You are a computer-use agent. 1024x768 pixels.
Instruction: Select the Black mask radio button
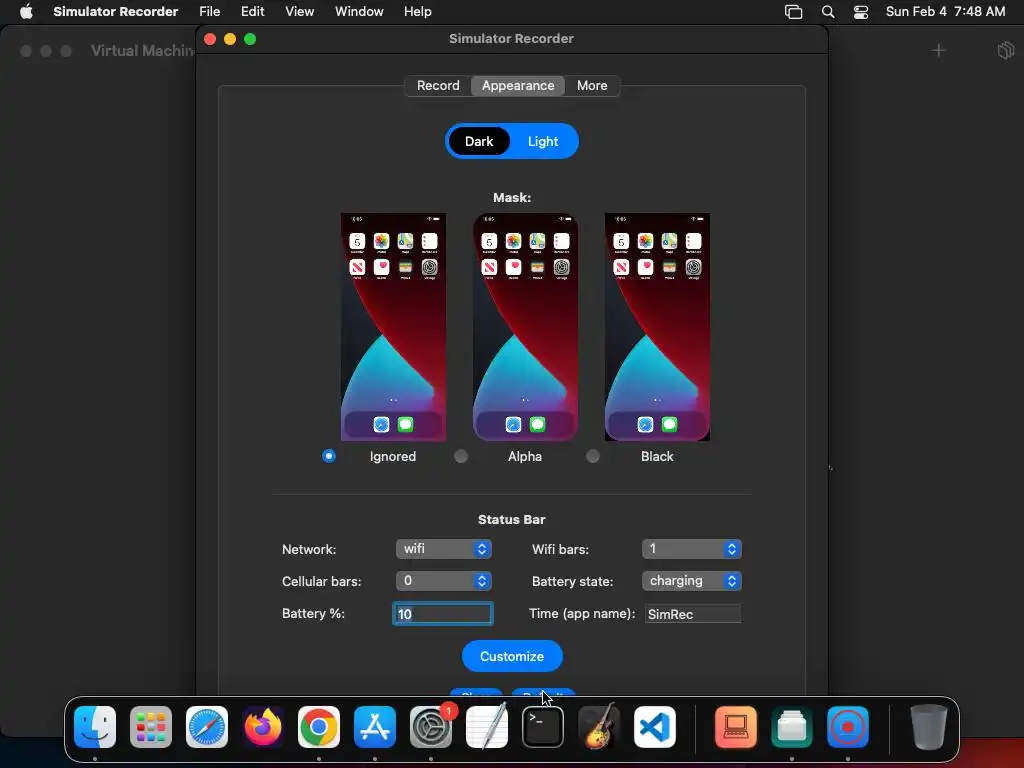(x=593, y=456)
